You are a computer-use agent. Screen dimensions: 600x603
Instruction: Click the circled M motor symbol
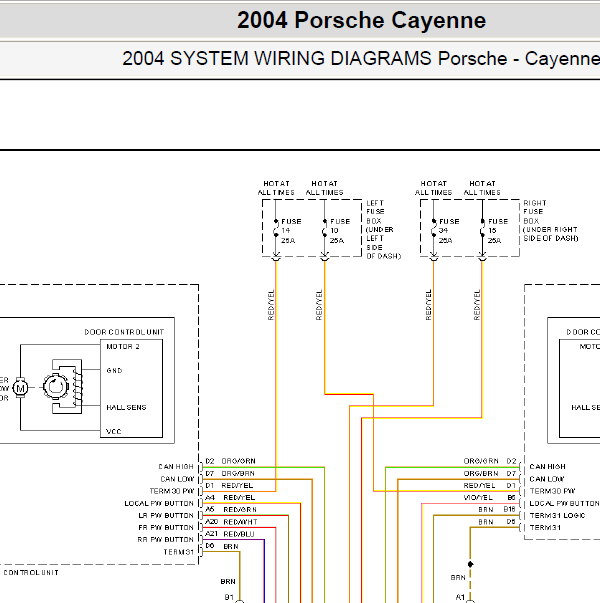click(x=20, y=388)
